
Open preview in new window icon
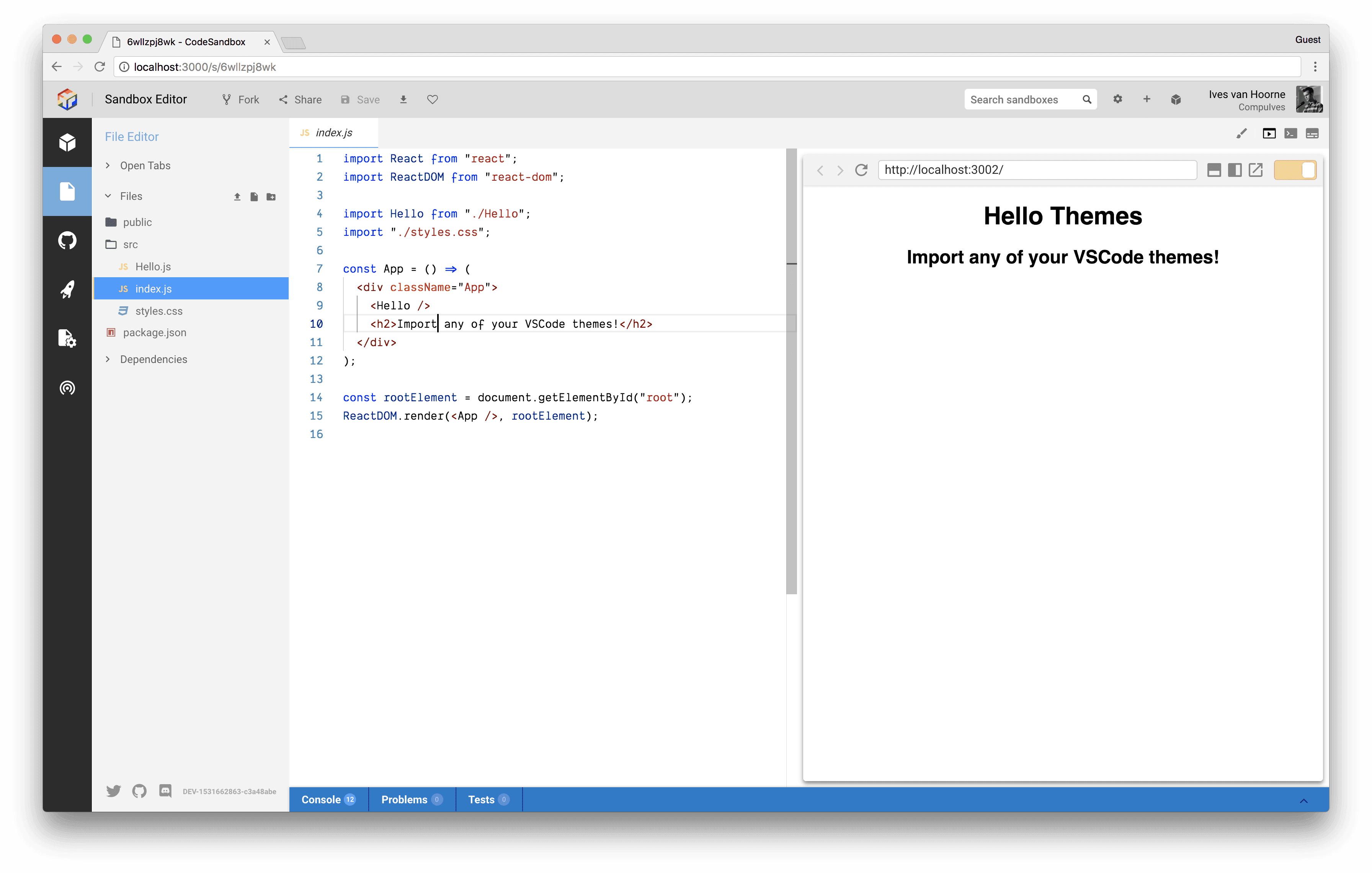point(1256,170)
